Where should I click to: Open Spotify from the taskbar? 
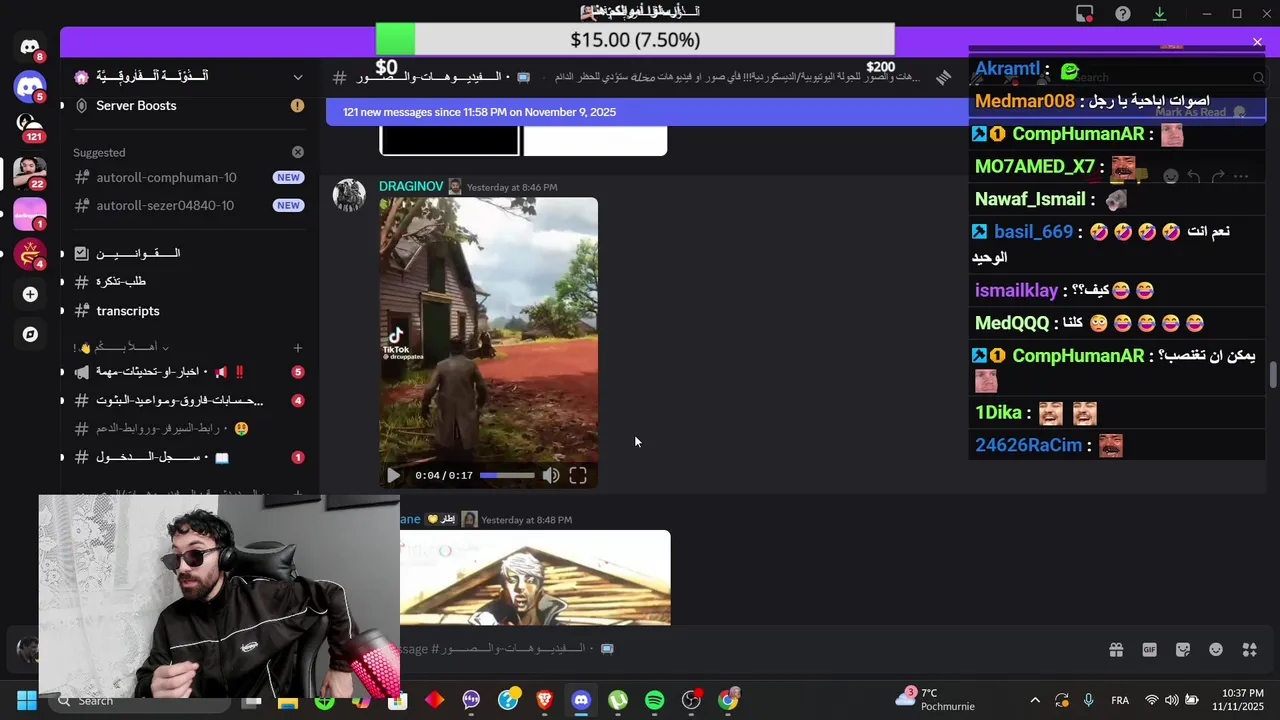[655, 700]
